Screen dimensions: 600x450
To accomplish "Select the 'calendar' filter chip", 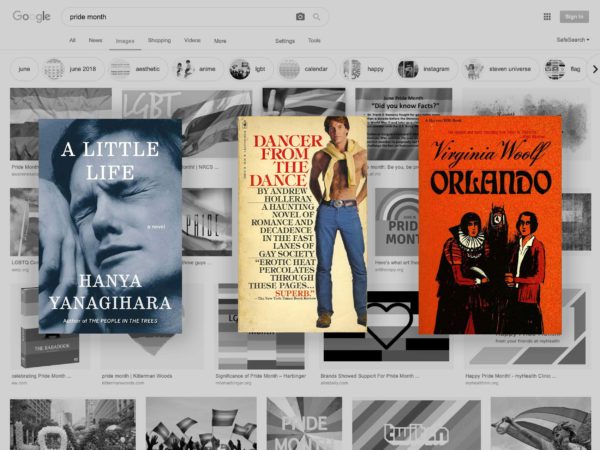I will coord(307,69).
